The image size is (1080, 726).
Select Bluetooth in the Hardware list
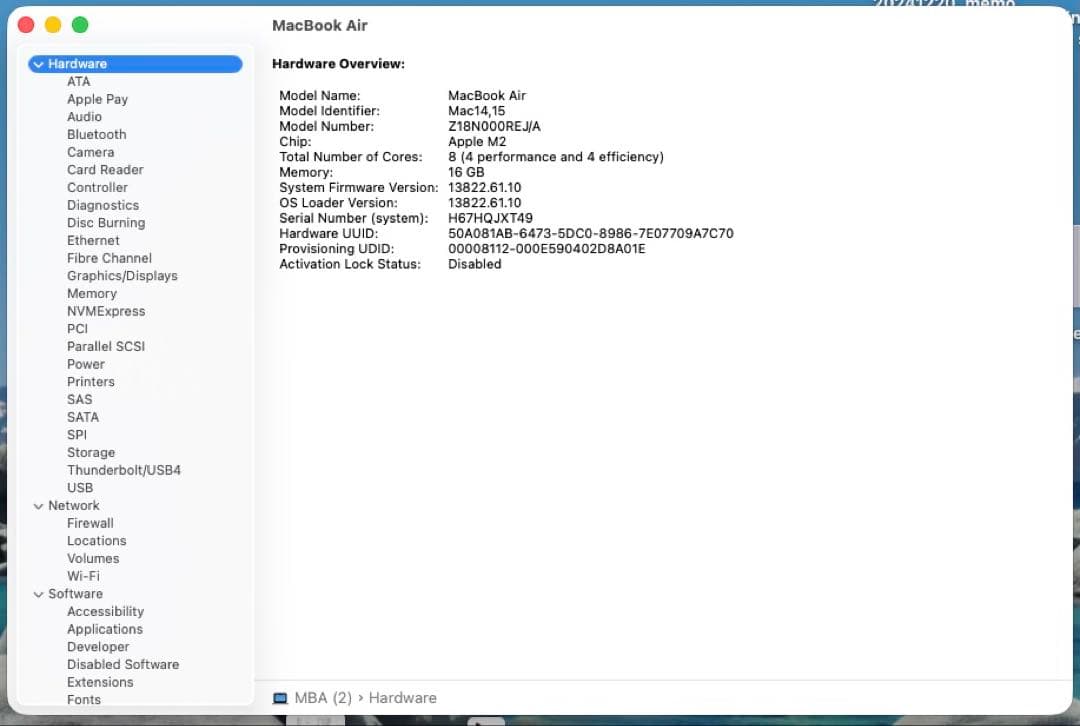(x=96, y=134)
